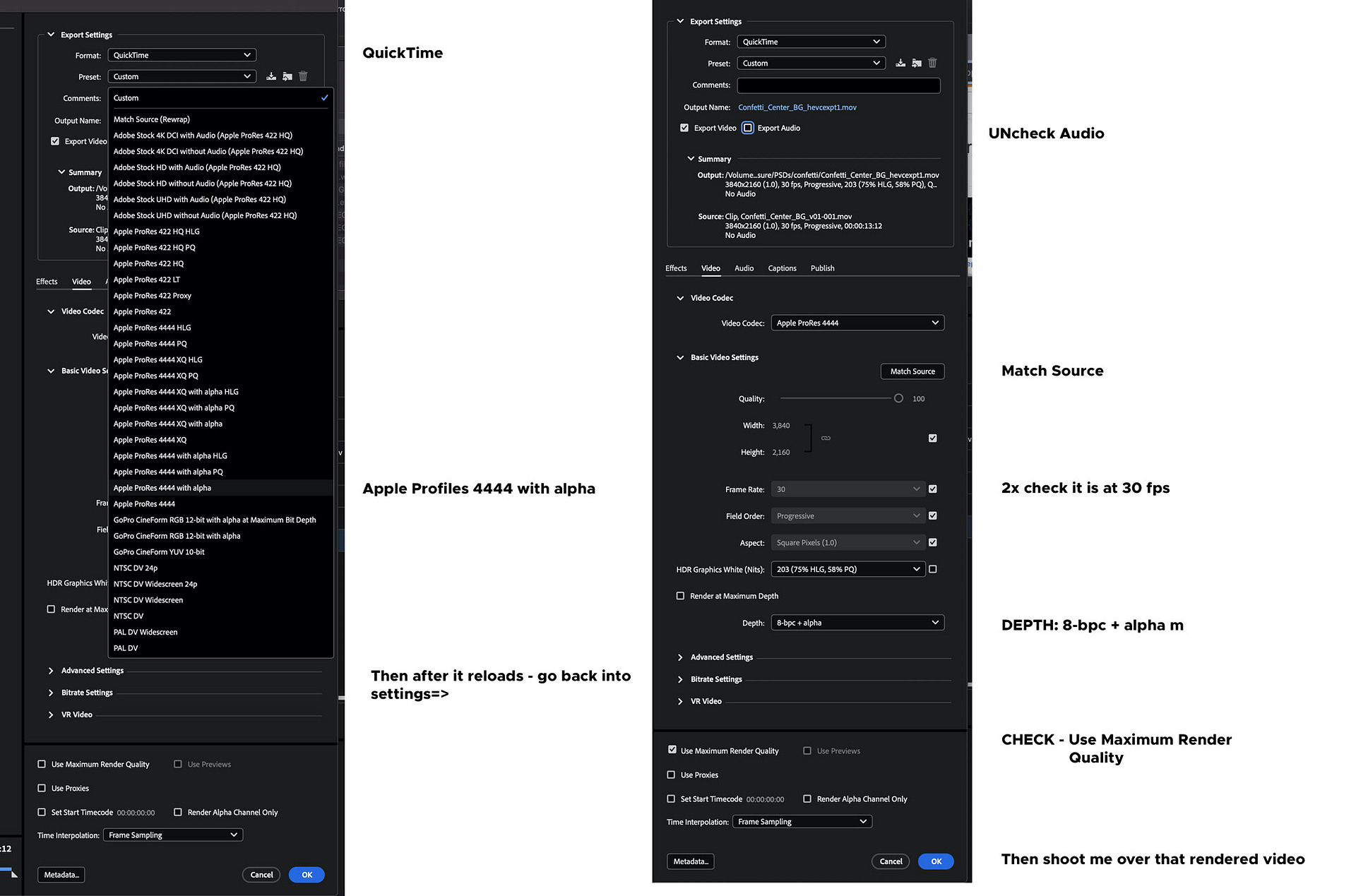The image size is (1356, 896).
Task: Toggle Aspect match source checkbox
Action: (x=933, y=542)
